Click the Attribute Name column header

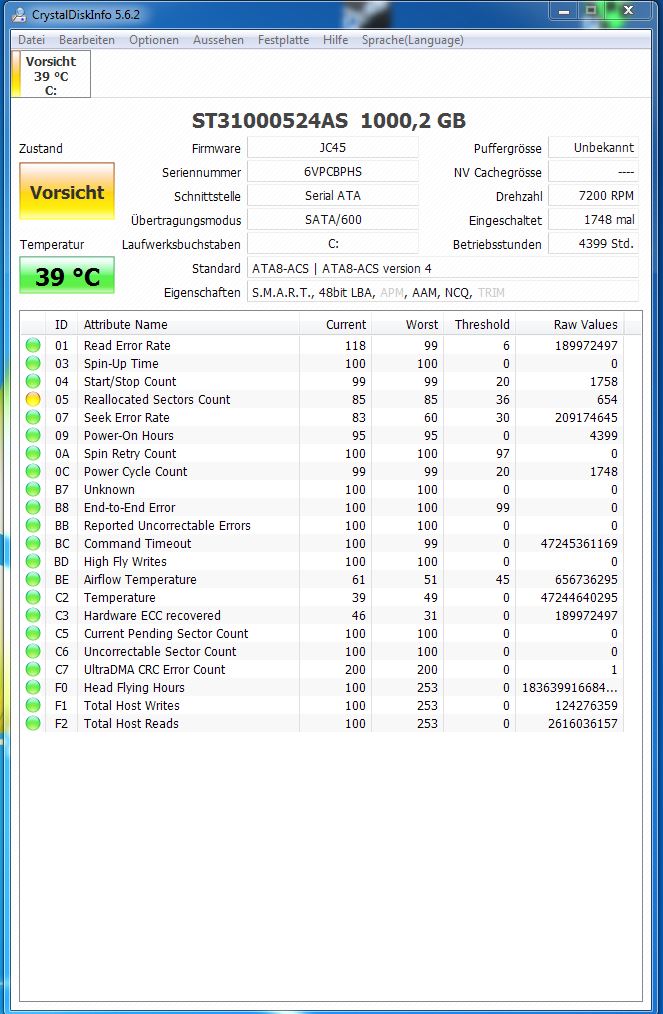click(188, 325)
